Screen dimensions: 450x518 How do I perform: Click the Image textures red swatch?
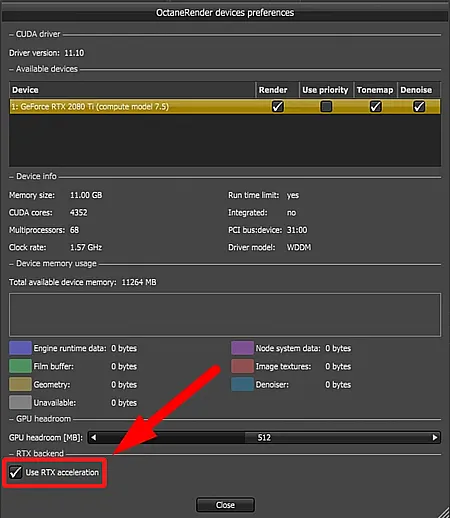[242, 366]
